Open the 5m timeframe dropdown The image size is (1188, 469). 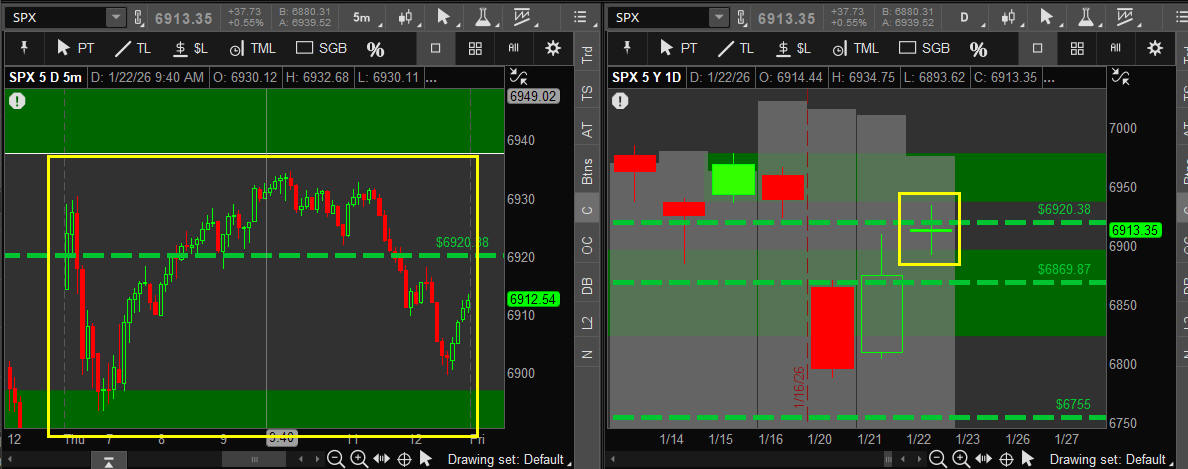(363, 17)
